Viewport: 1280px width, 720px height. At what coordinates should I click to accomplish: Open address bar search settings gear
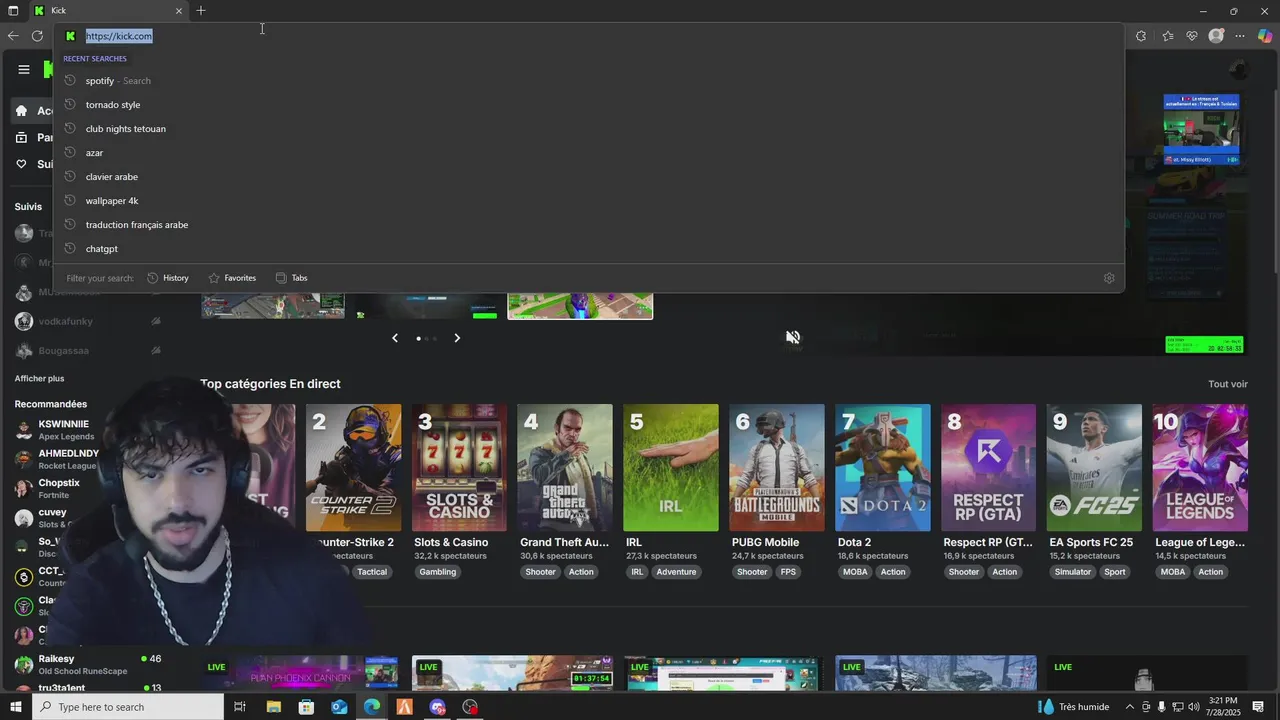[1109, 278]
